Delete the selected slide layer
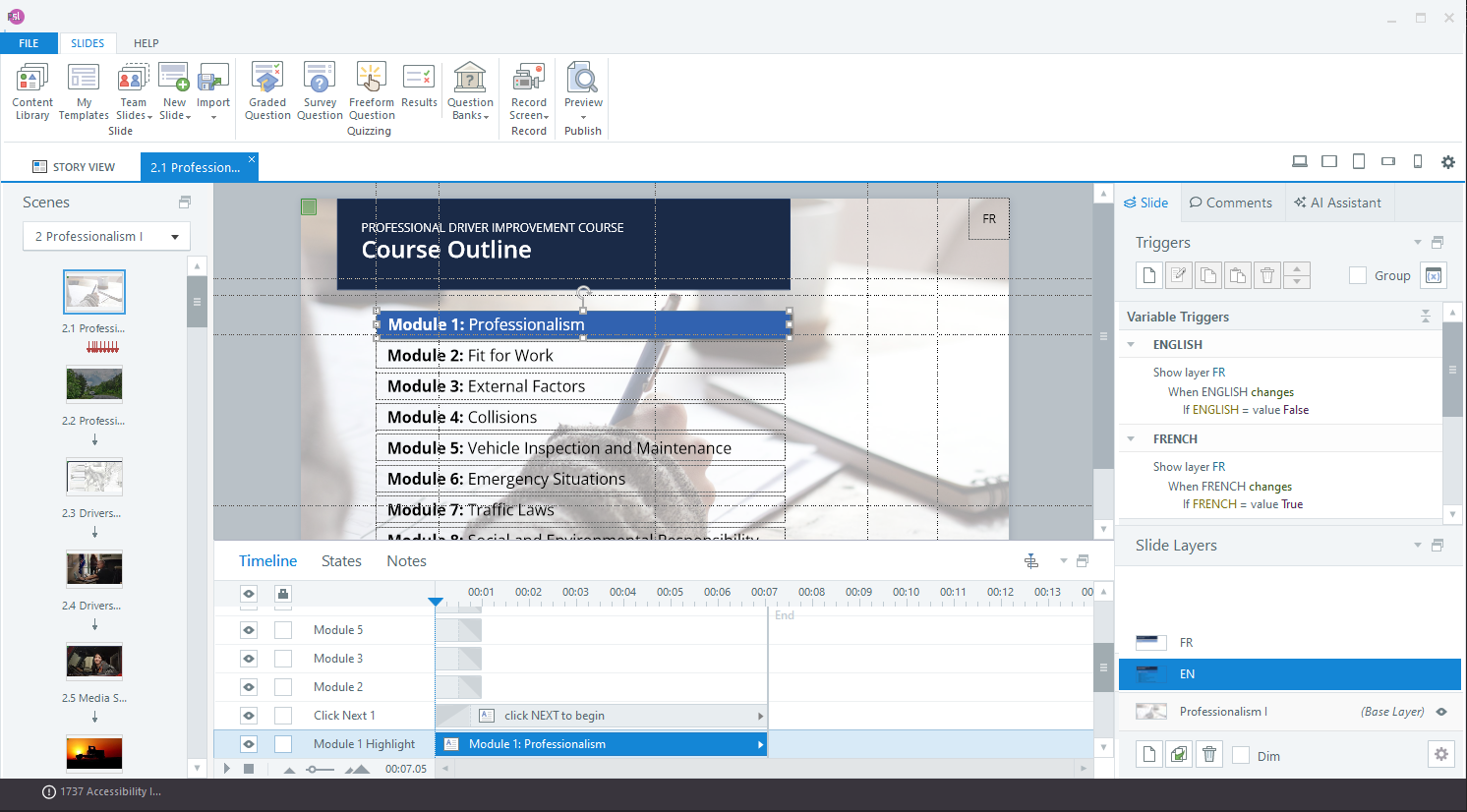 pyautogui.click(x=1209, y=754)
